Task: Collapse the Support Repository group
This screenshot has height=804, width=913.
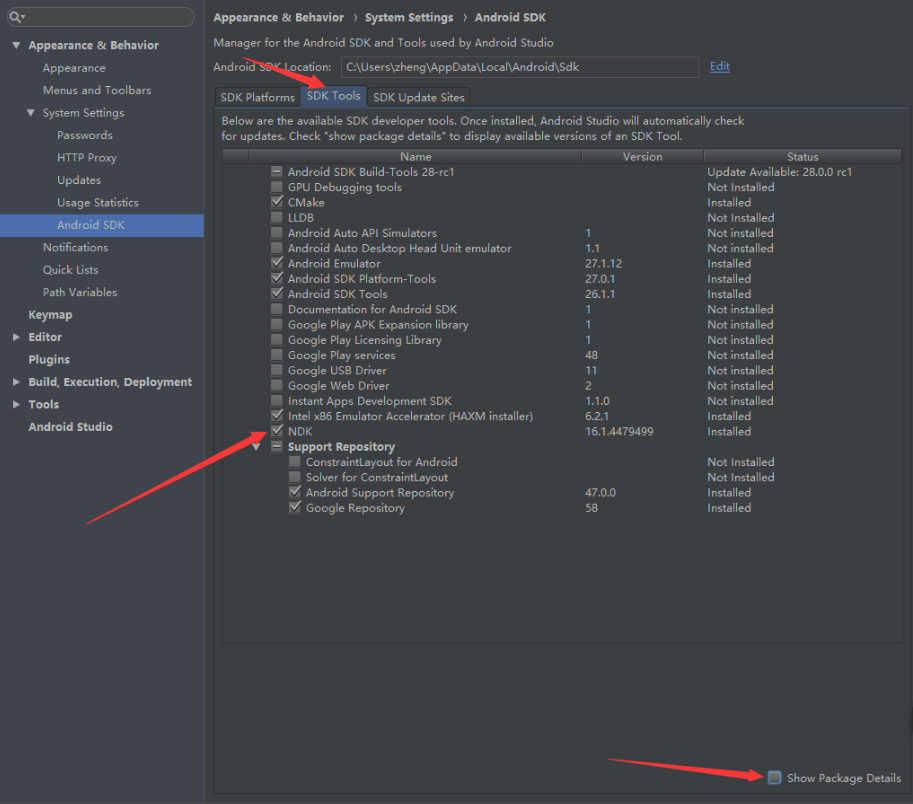Action: [x=256, y=447]
